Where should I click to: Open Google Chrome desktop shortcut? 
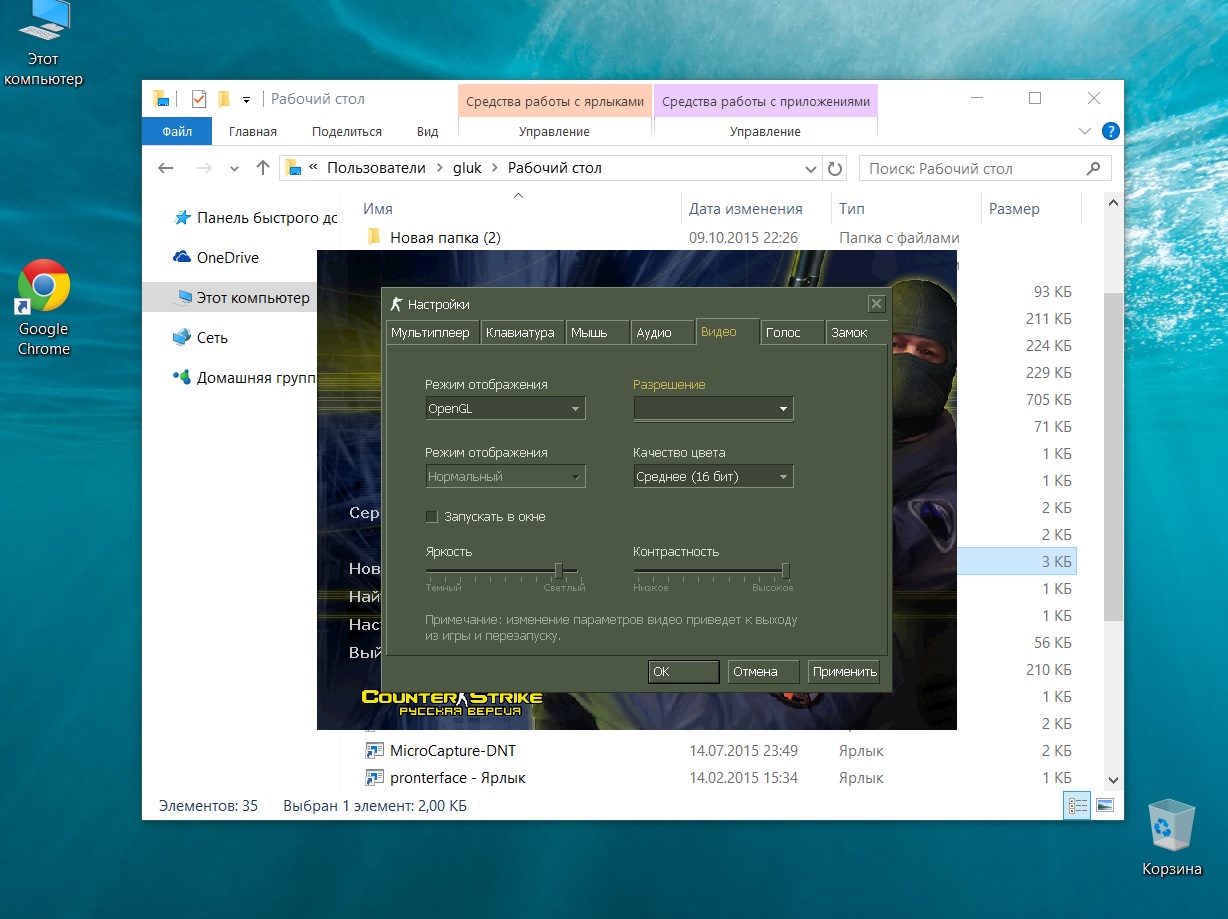[43, 289]
